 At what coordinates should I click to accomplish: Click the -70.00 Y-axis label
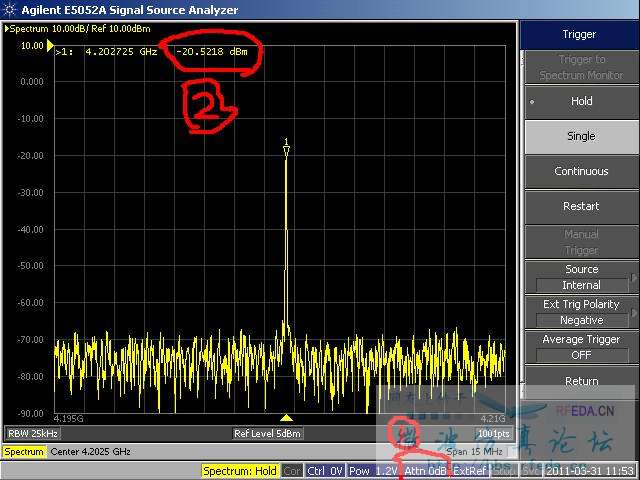(x=31, y=340)
